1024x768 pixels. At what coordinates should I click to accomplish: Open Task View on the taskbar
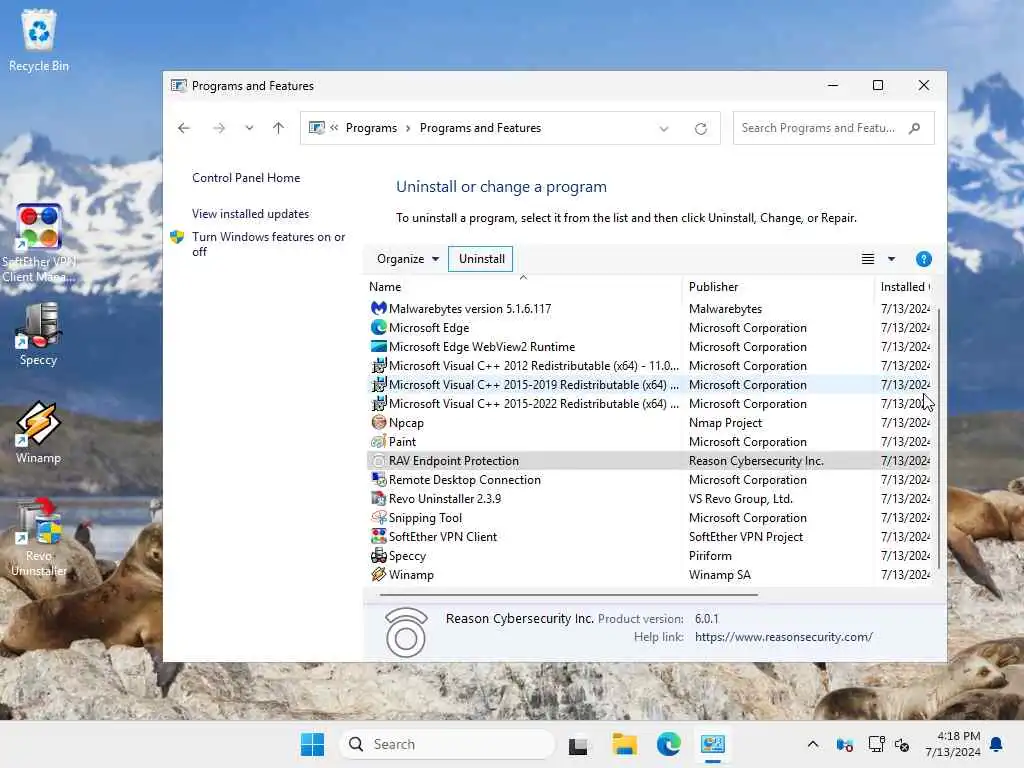coord(578,745)
